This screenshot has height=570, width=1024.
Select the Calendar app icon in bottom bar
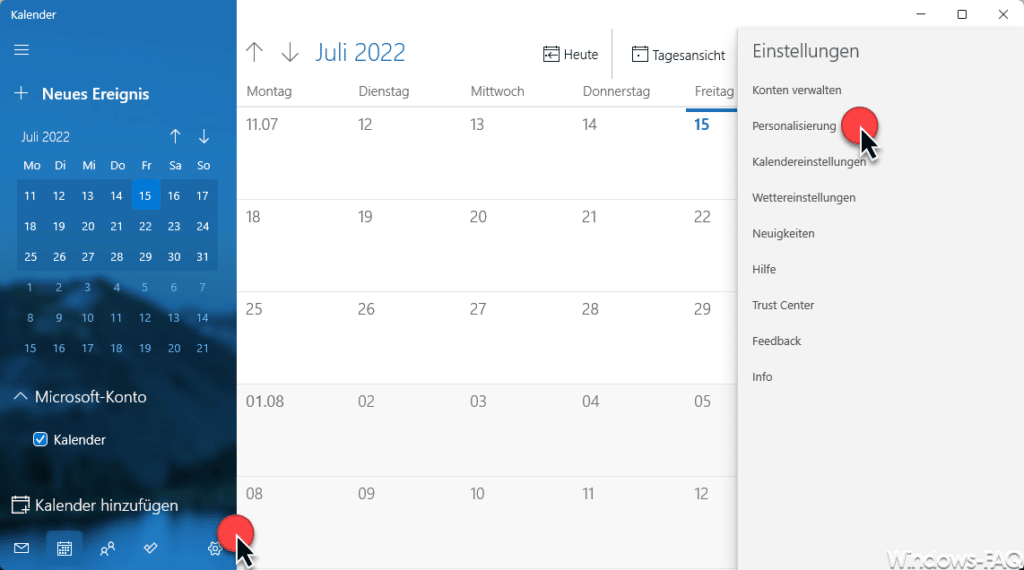[x=64, y=548]
